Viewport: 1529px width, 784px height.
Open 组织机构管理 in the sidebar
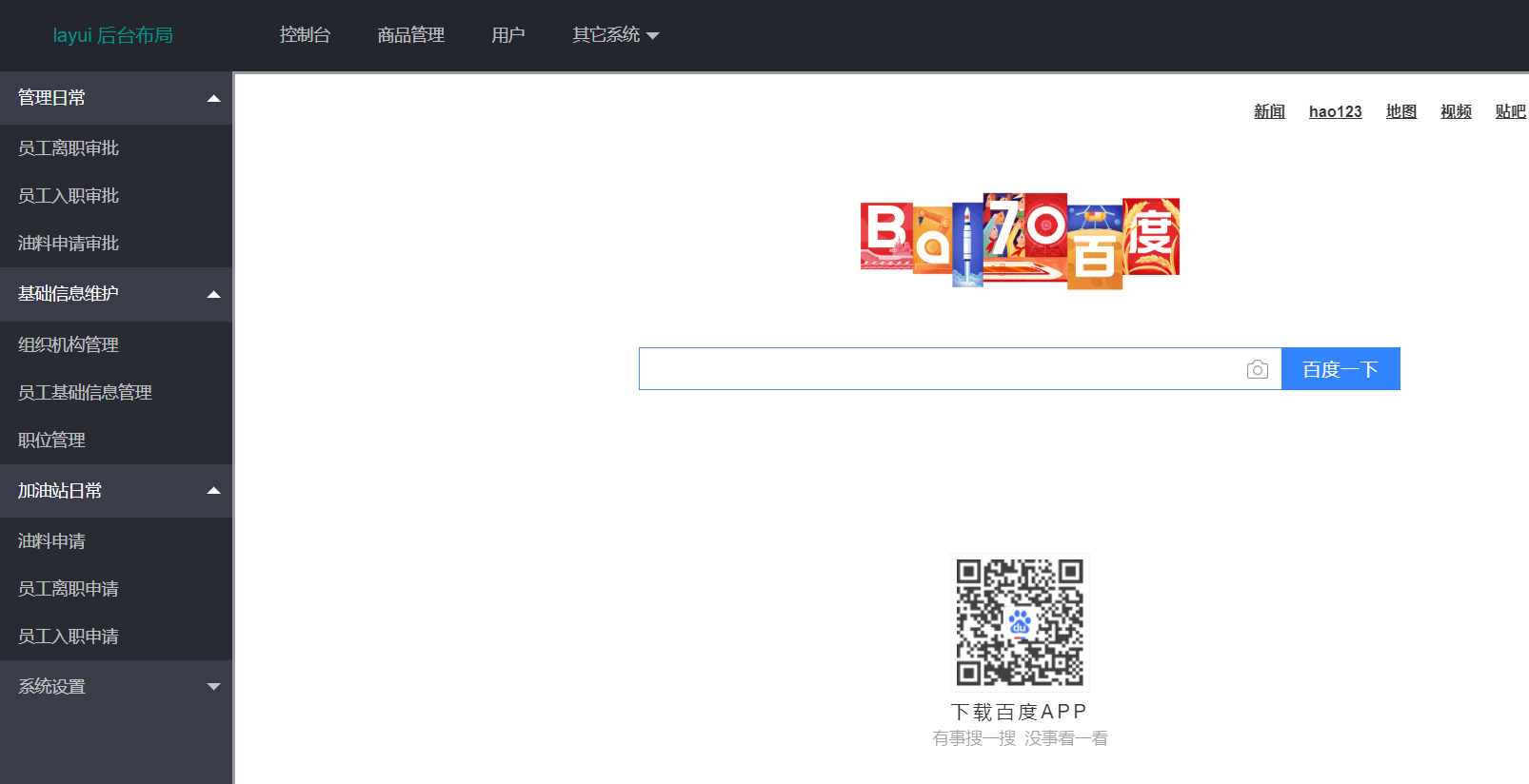tap(116, 344)
